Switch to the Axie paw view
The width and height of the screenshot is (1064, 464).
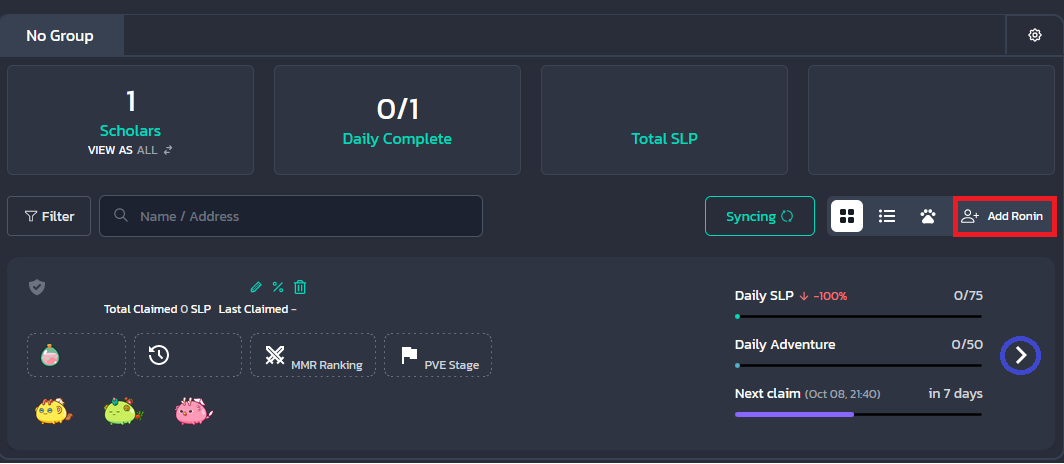tap(928, 216)
